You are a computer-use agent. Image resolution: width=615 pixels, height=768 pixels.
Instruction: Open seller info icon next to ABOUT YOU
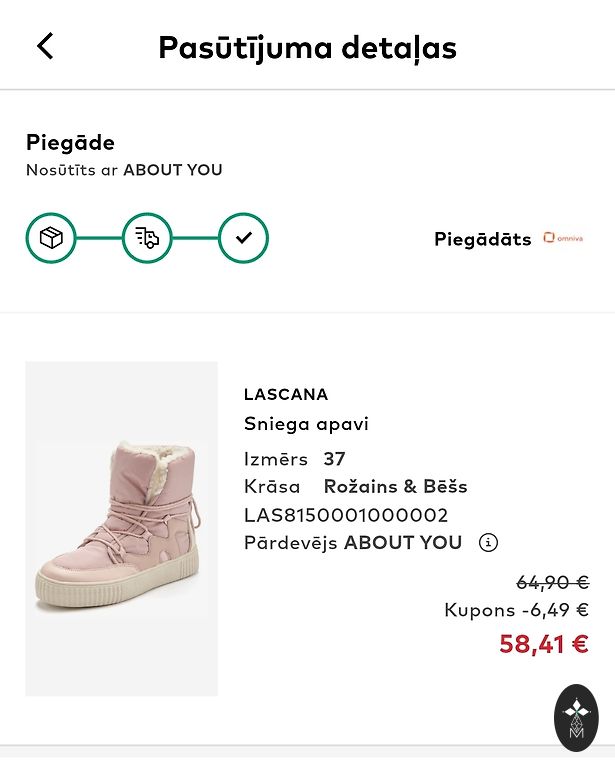[x=488, y=543]
